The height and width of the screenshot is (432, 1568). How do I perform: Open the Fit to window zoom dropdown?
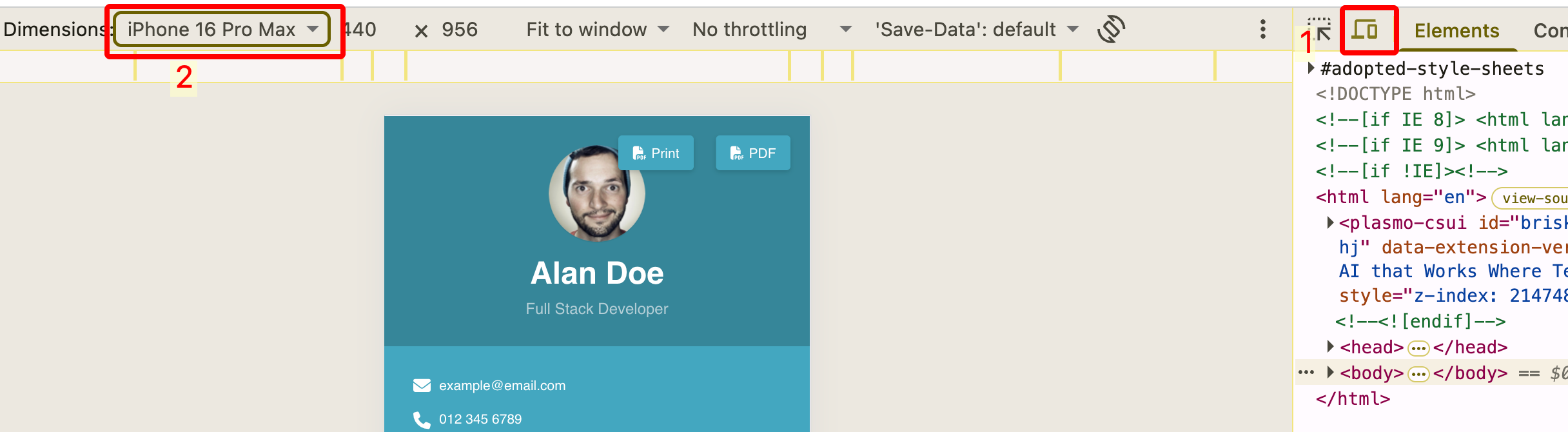coord(598,29)
